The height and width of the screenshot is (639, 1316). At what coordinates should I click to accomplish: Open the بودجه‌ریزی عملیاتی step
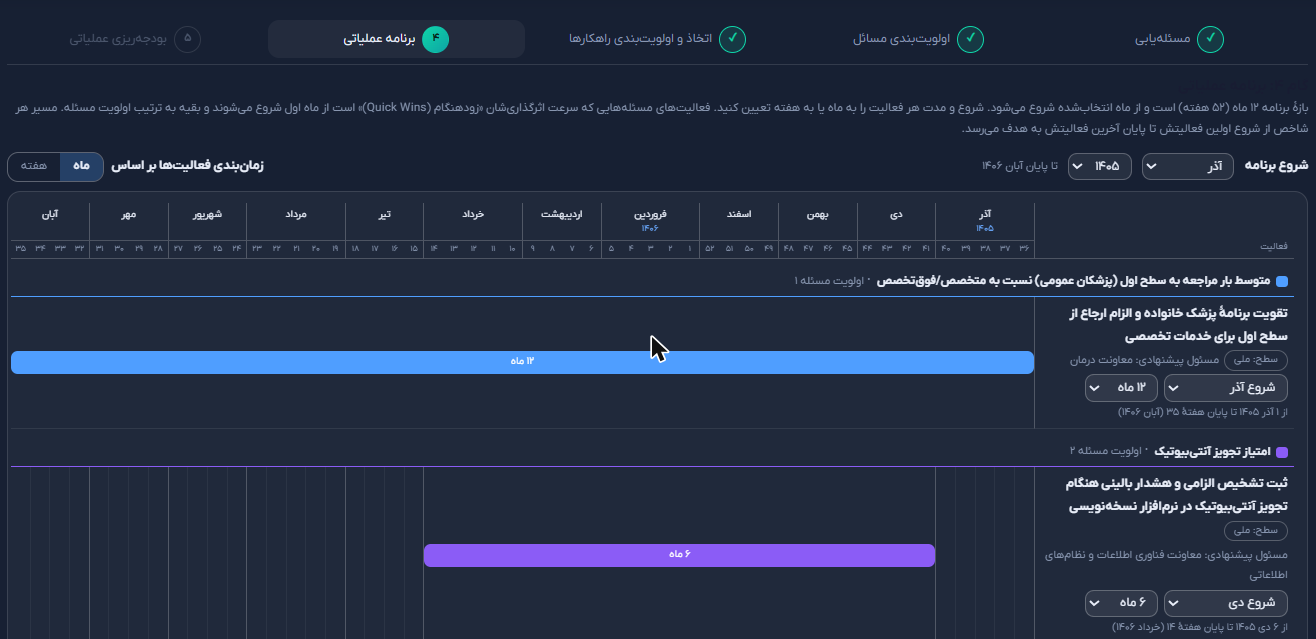coord(136,39)
